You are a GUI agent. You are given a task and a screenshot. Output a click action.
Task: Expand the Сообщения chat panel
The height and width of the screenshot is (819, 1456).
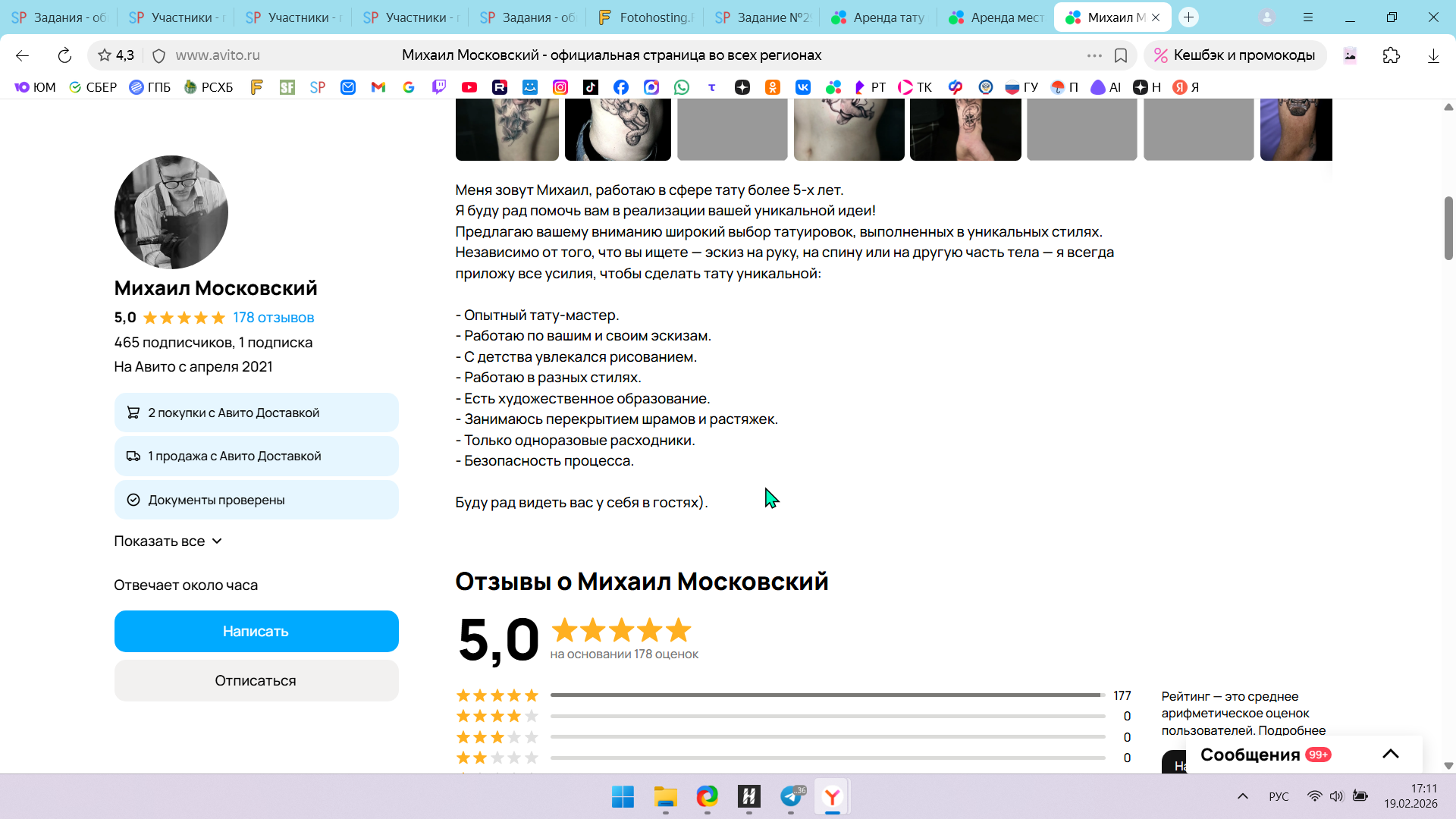tap(1390, 754)
